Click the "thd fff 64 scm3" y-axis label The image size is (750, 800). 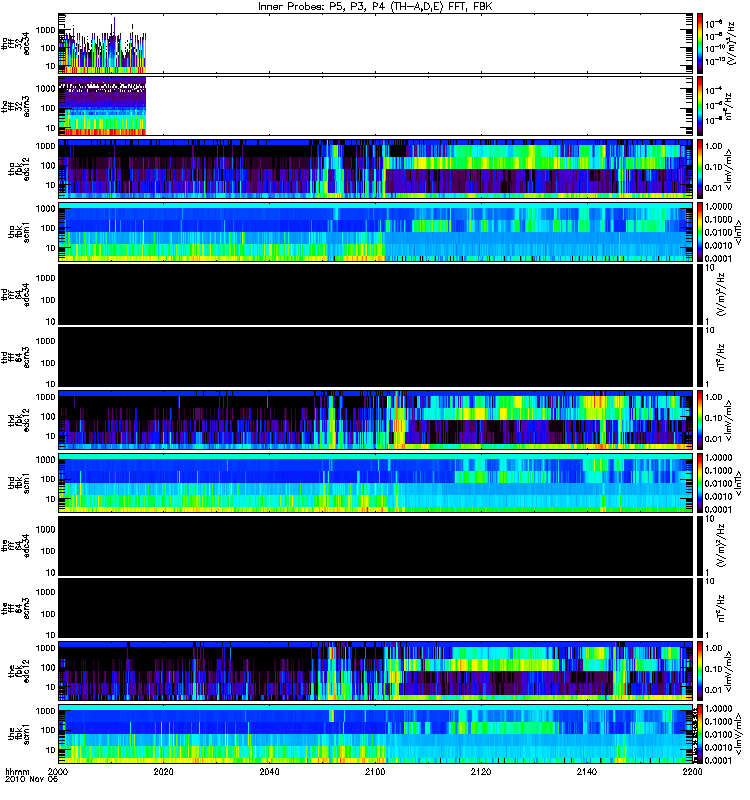click(x=16, y=357)
